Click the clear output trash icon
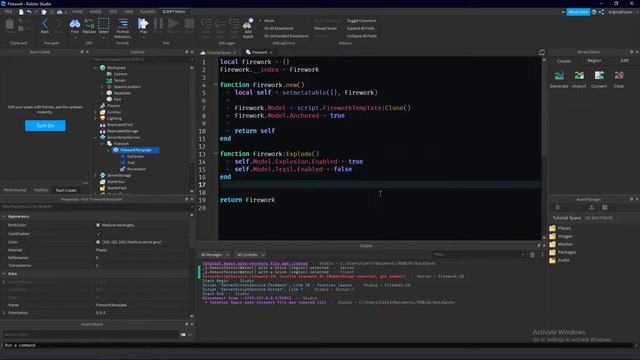 (x=532, y=255)
